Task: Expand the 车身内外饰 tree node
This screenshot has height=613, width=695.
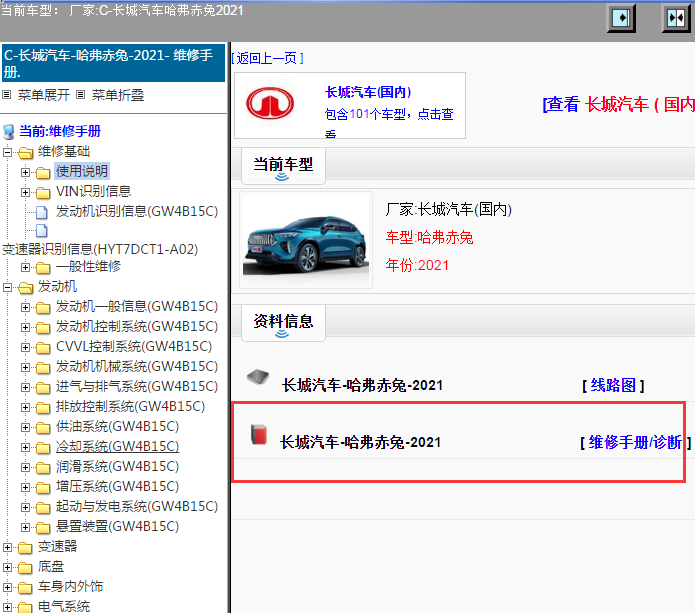Action: [7, 587]
